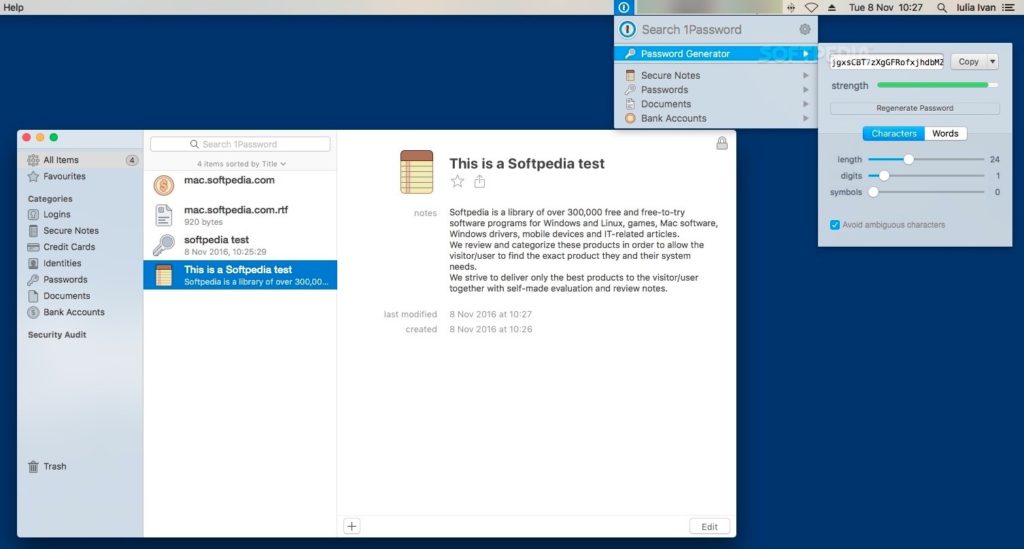This screenshot has width=1024, height=549.
Task: Click the key icon of softpedia test item
Action: (x=164, y=245)
